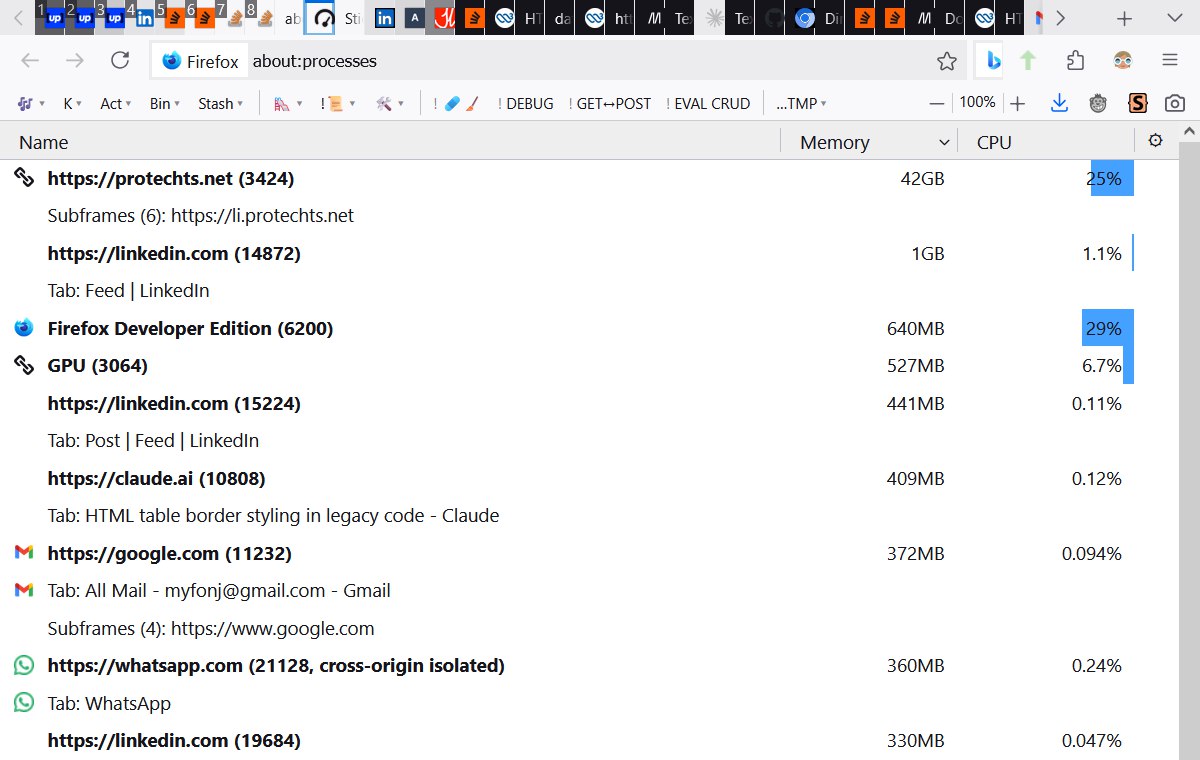This screenshot has width=1200, height=760.
Task: Reload the about:processes page
Action: pyautogui.click(x=120, y=61)
